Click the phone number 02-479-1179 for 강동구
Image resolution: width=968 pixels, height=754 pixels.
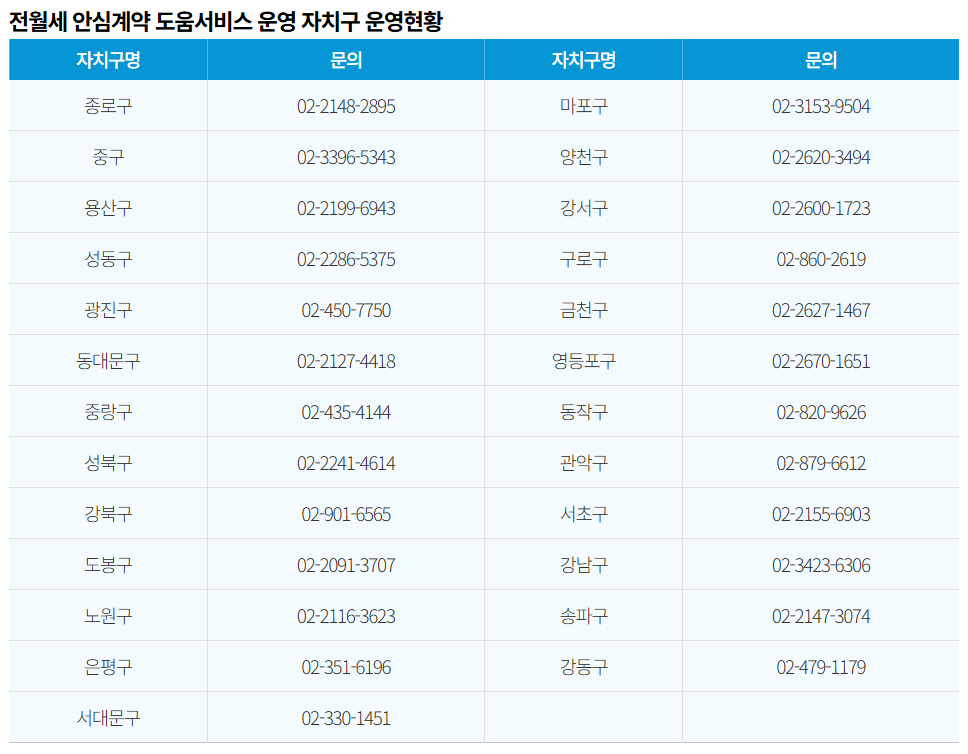[x=820, y=666]
